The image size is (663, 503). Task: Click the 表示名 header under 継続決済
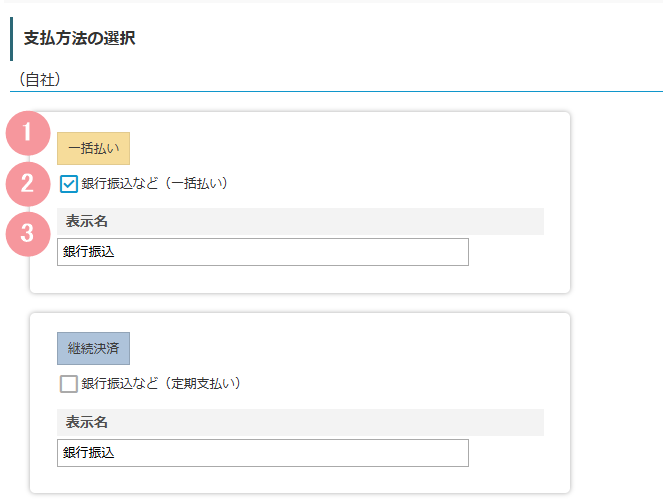(87, 422)
